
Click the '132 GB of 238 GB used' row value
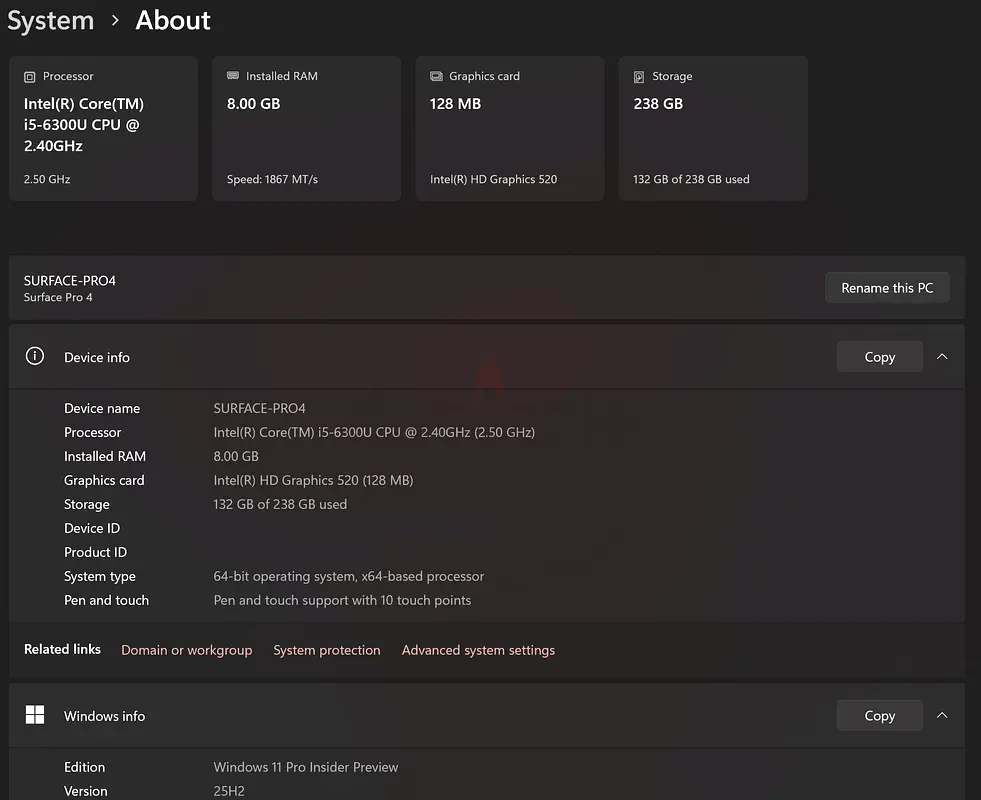(x=280, y=504)
